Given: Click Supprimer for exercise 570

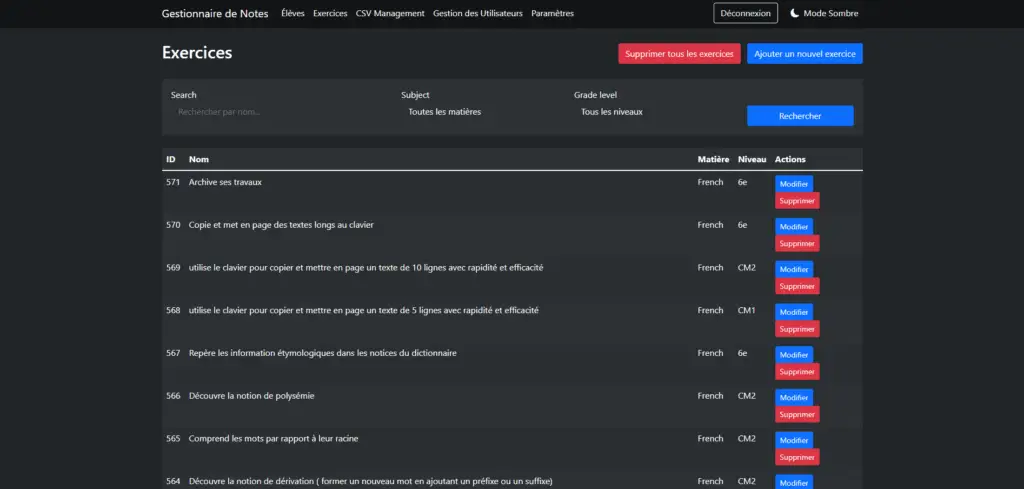Looking at the screenshot, I should (x=797, y=244).
